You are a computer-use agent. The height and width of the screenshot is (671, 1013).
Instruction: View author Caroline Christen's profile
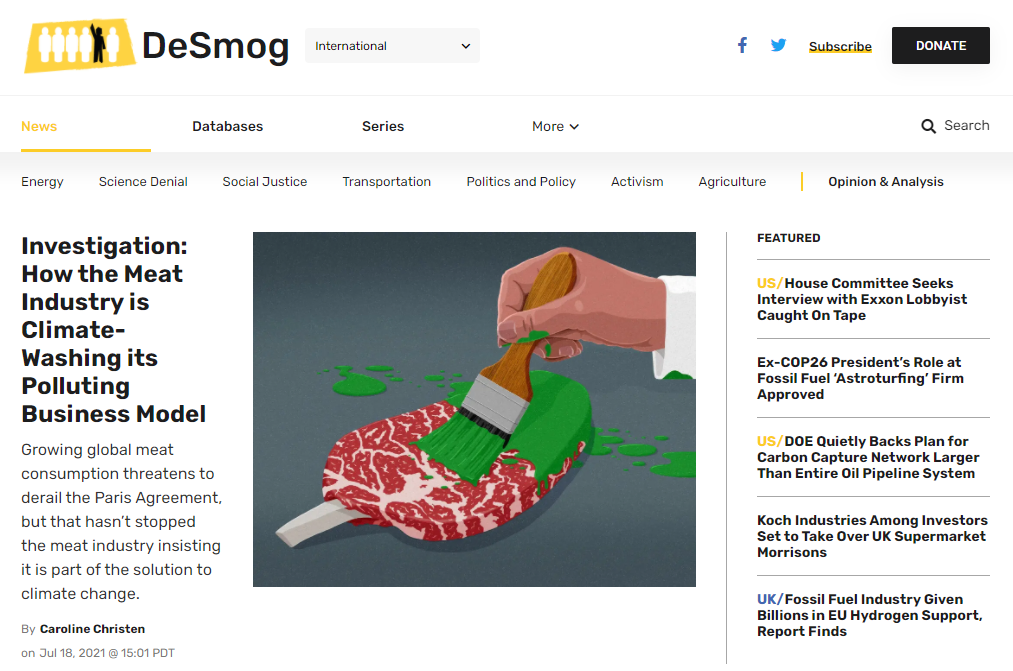point(92,629)
